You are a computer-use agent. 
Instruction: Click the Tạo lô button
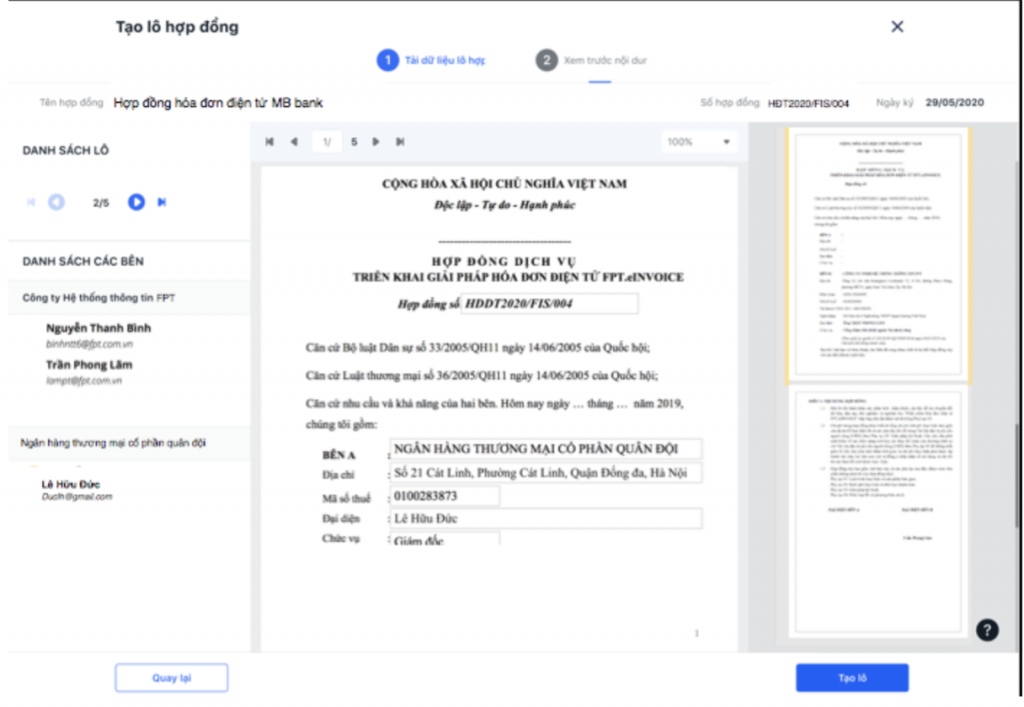(x=852, y=678)
